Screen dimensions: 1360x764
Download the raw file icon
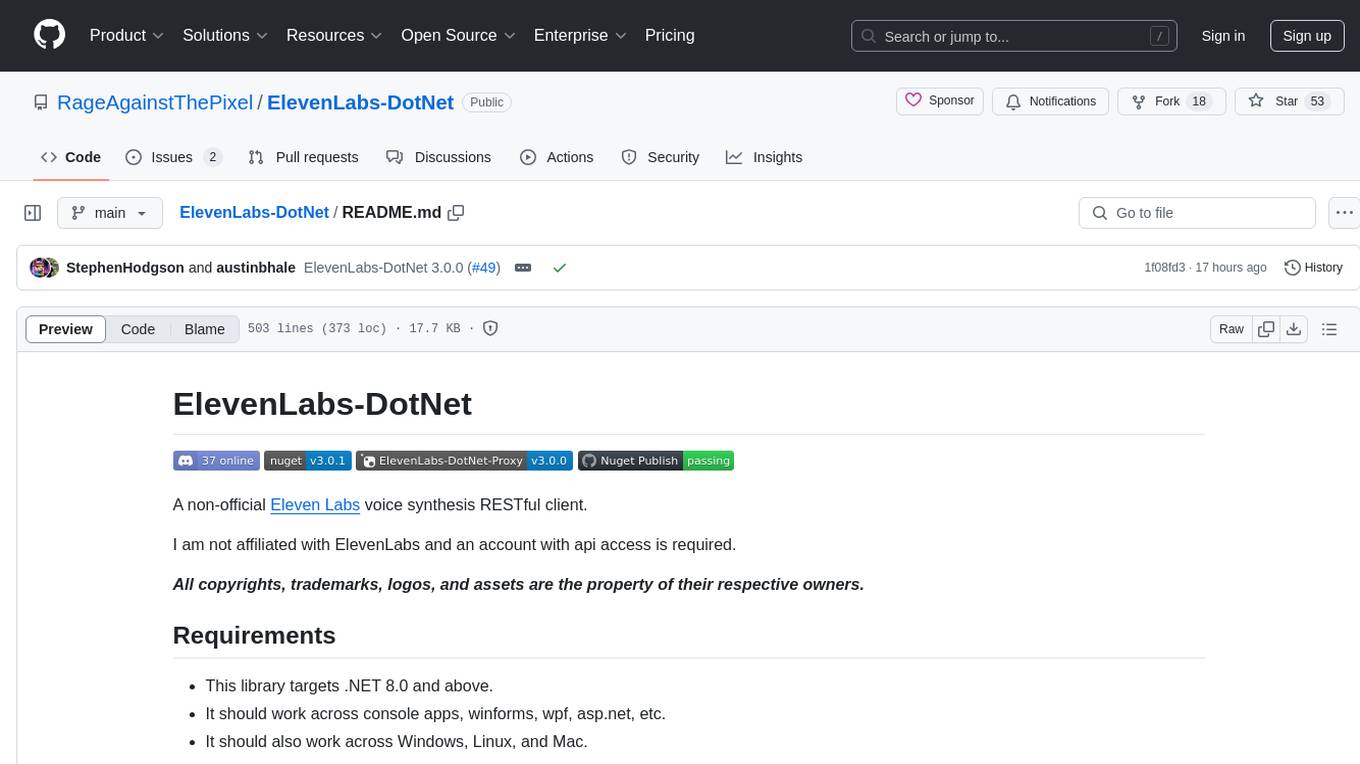point(1293,329)
